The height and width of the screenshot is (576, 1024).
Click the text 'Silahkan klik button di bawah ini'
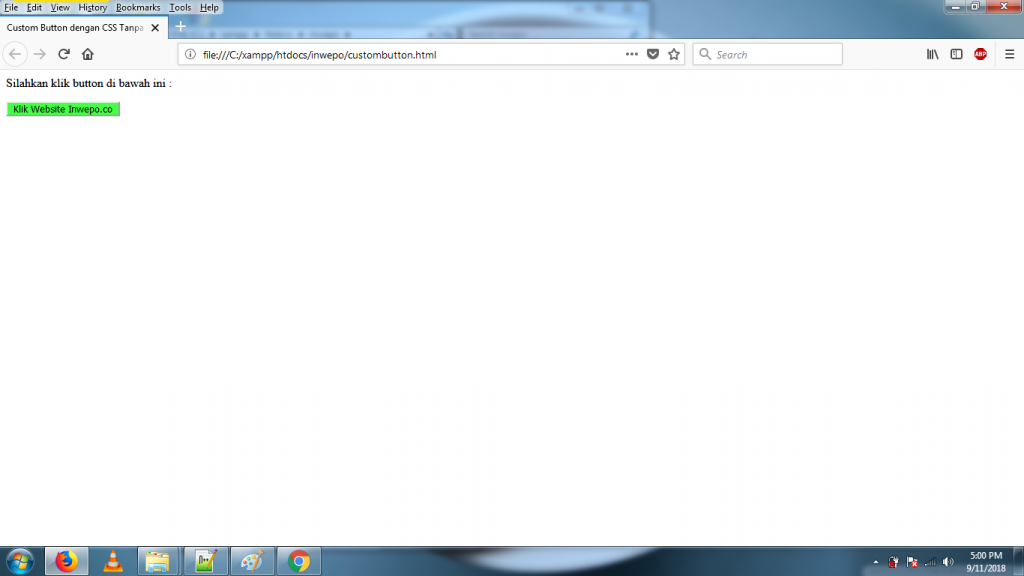coord(86,84)
